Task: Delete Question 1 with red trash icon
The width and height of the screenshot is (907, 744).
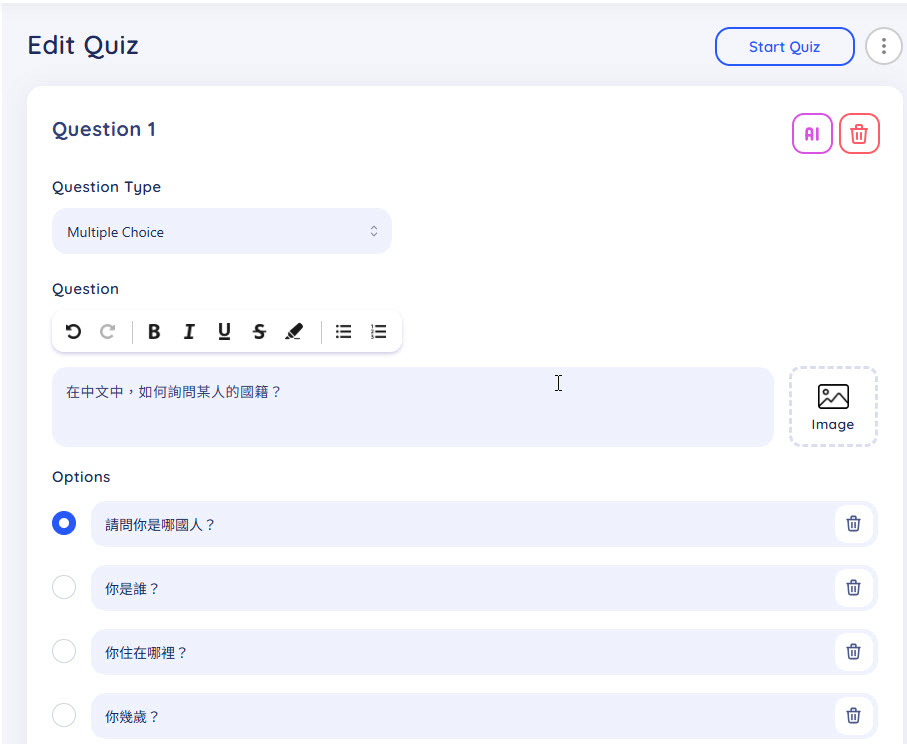Action: [x=859, y=134]
